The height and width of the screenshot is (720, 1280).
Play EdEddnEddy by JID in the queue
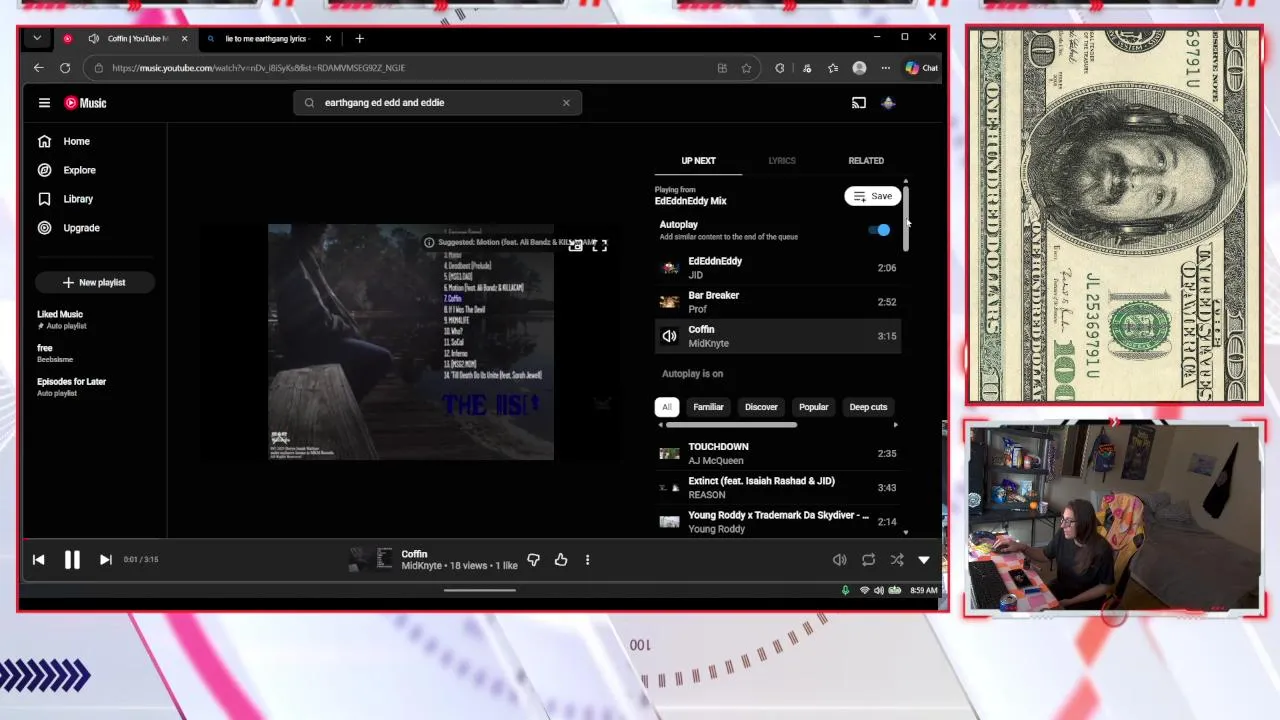778,268
